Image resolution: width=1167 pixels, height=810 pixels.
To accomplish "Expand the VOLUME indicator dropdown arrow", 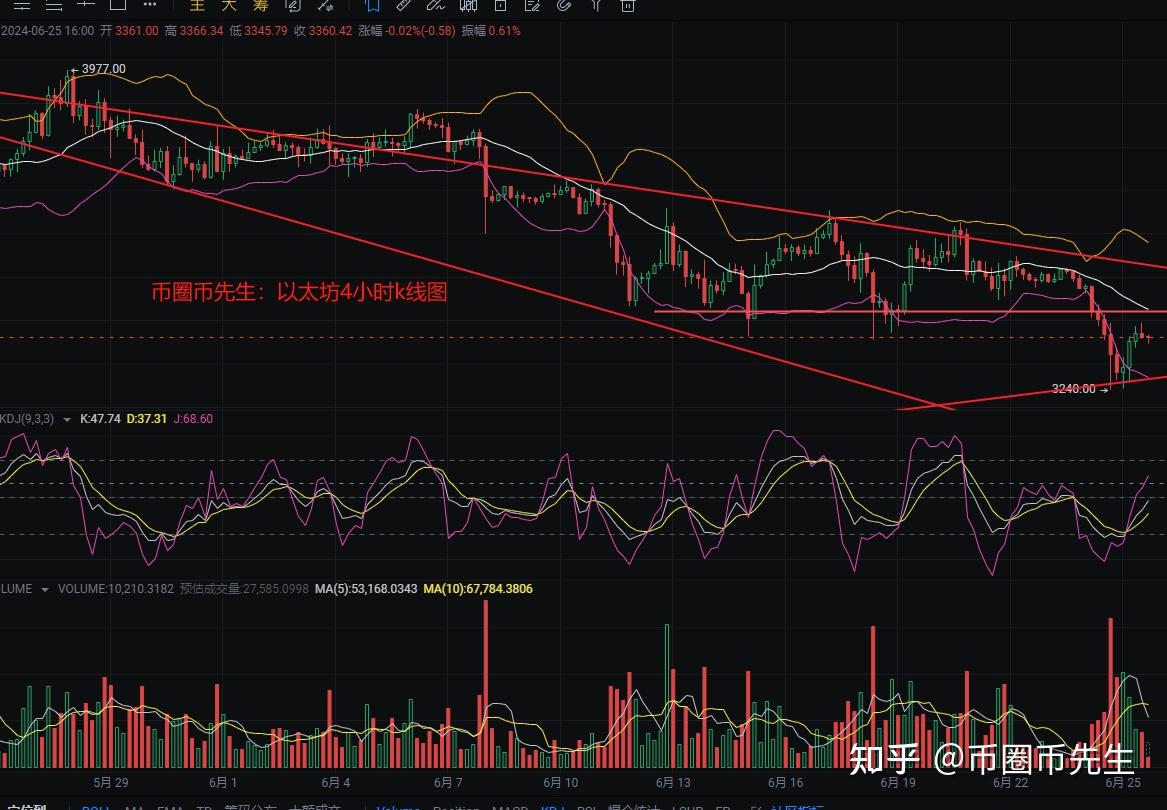I will tap(44, 590).
